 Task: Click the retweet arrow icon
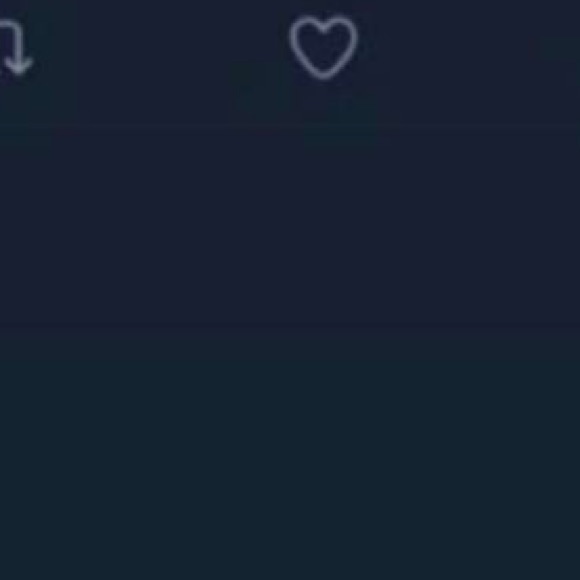click(15, 47)
